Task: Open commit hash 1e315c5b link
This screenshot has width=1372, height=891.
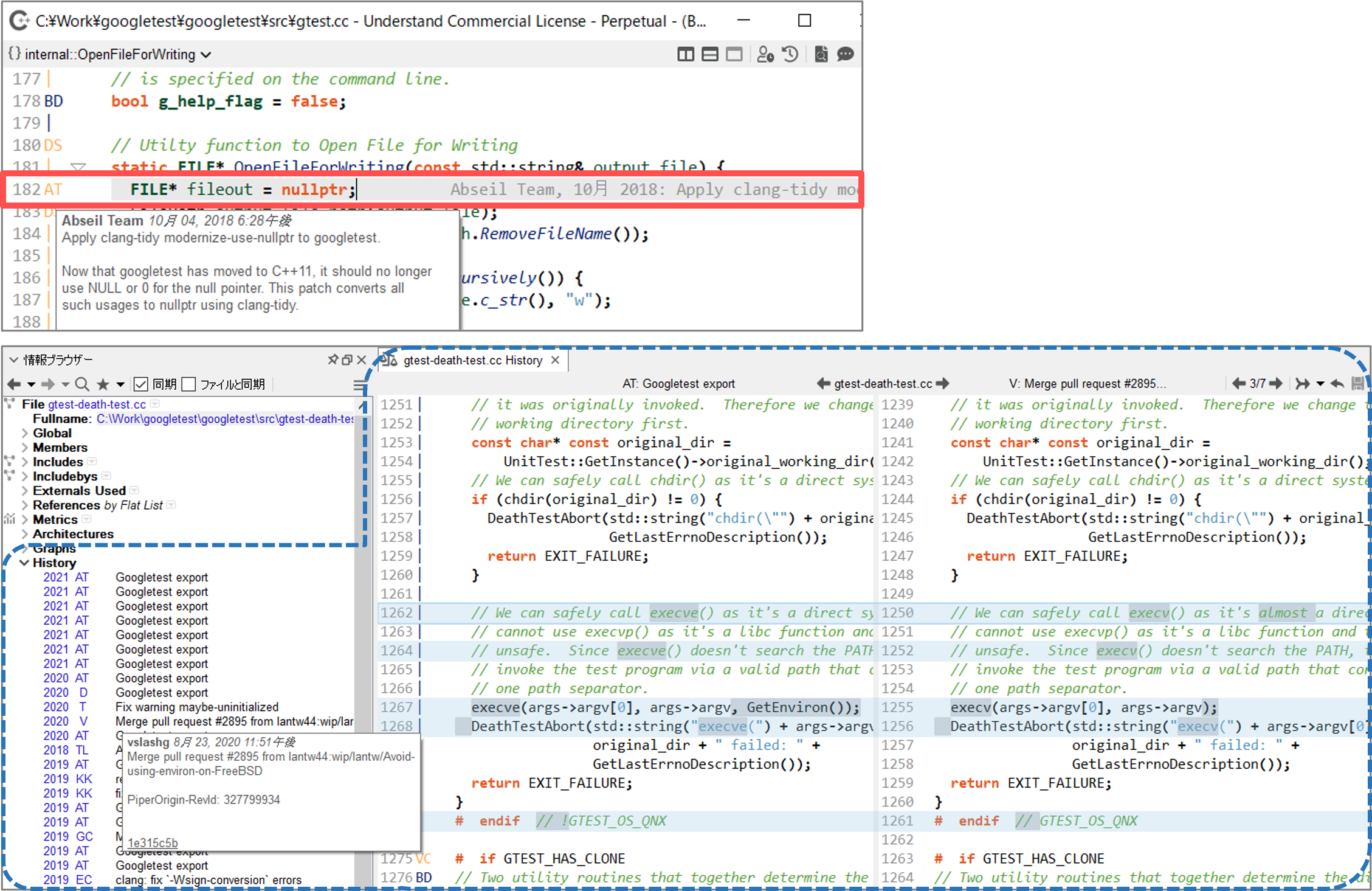Action: coord(153,843)
